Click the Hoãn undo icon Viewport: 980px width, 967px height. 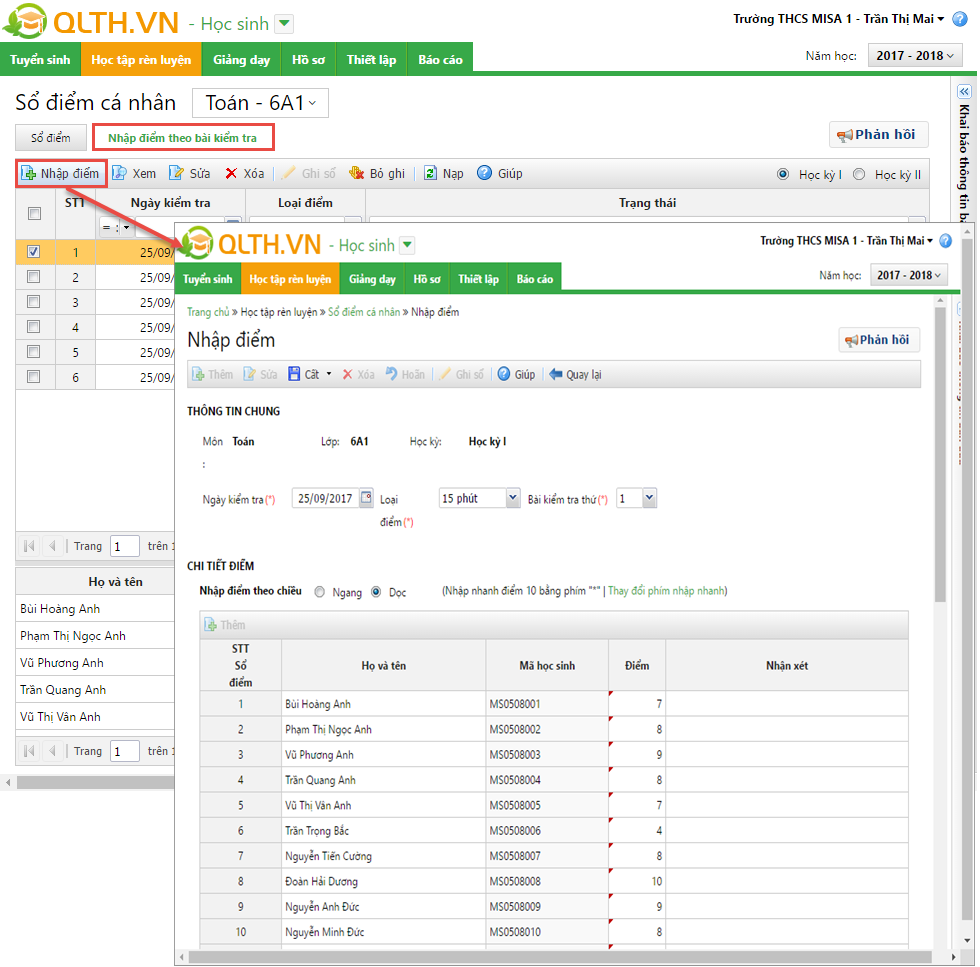point(391,374)
